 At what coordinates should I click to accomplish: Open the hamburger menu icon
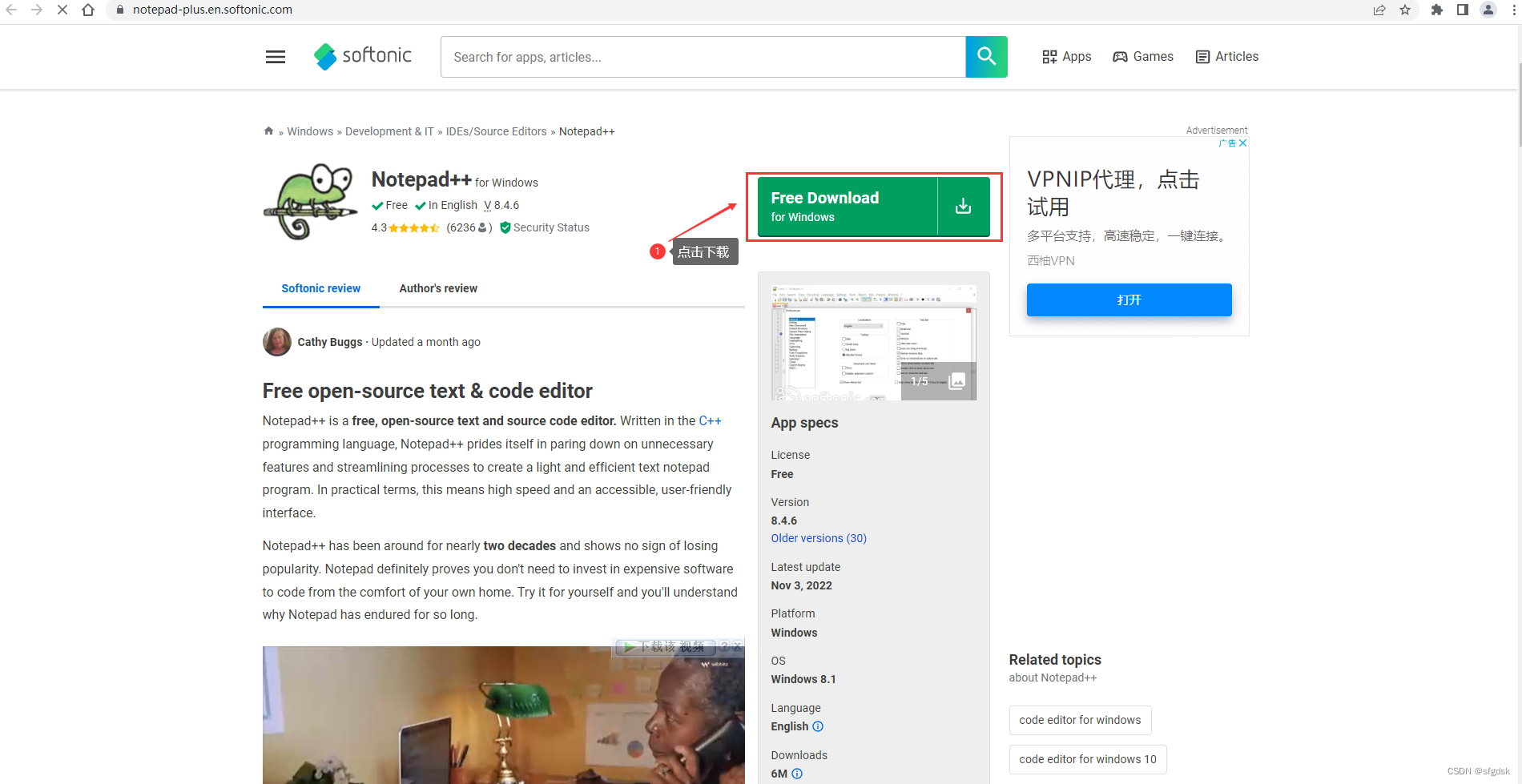(276, 57)
